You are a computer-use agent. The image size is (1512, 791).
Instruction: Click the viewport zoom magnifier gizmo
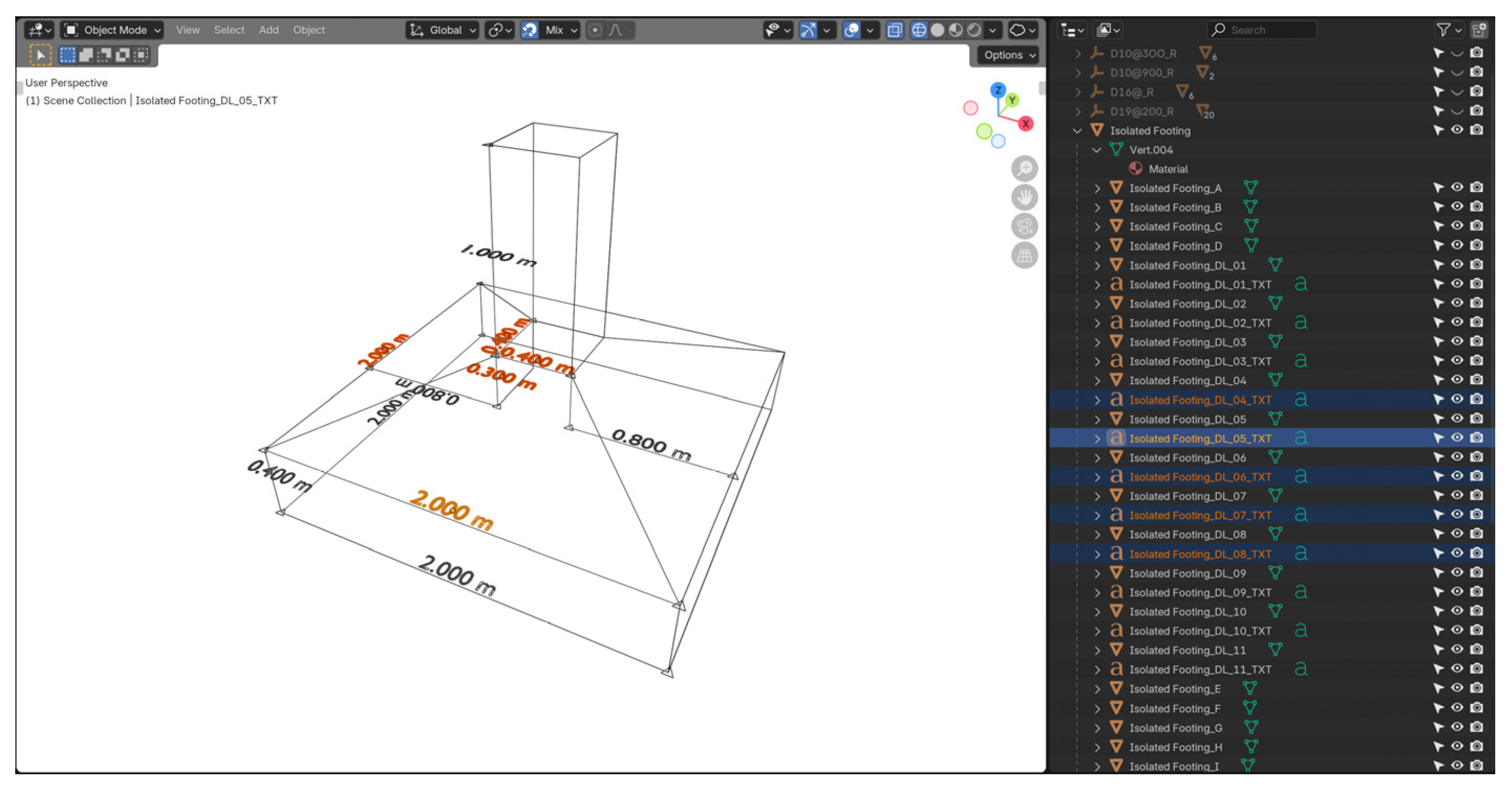[1024, 168]
